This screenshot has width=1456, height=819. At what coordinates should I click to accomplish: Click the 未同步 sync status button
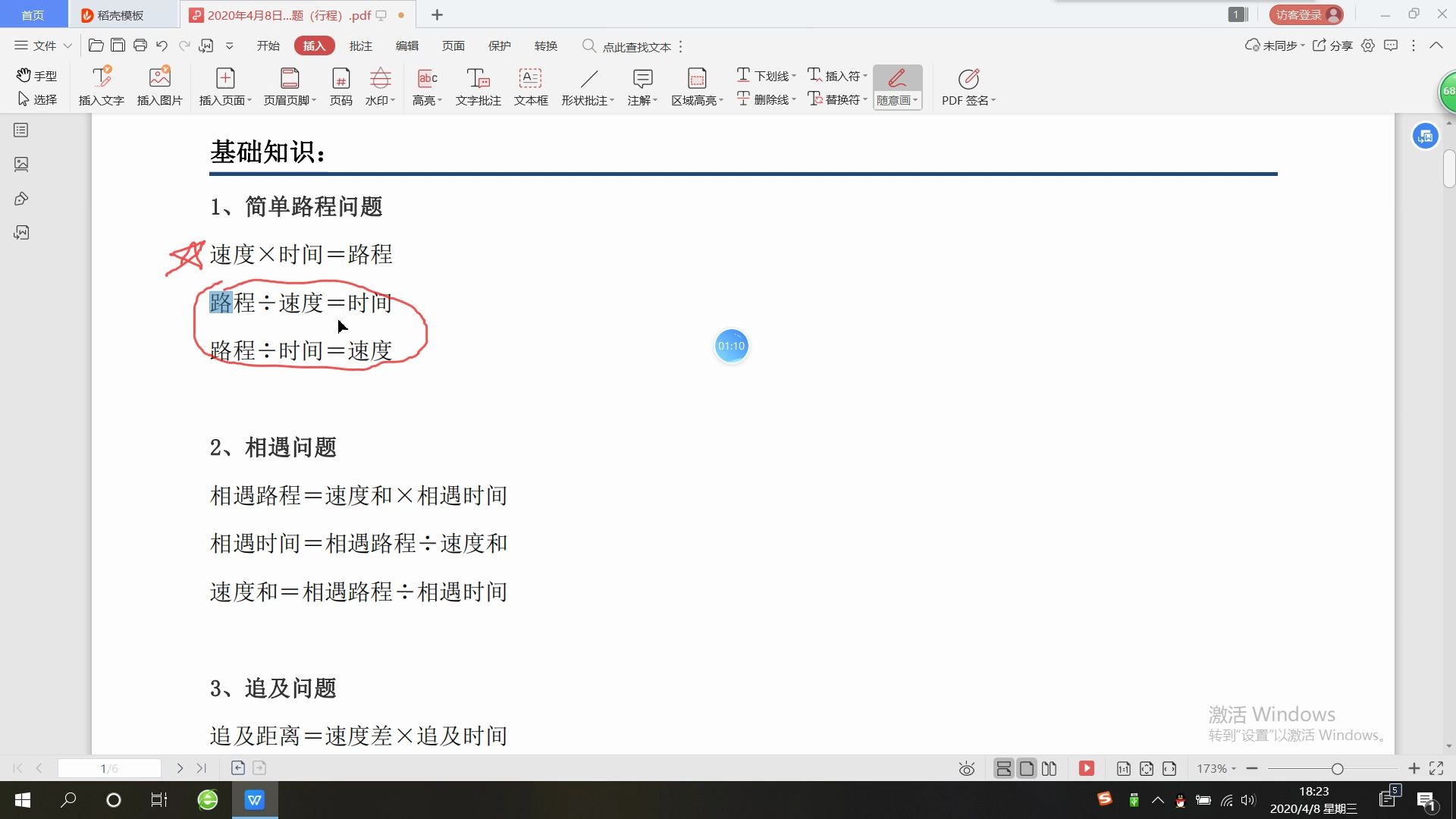(1275, 45)
